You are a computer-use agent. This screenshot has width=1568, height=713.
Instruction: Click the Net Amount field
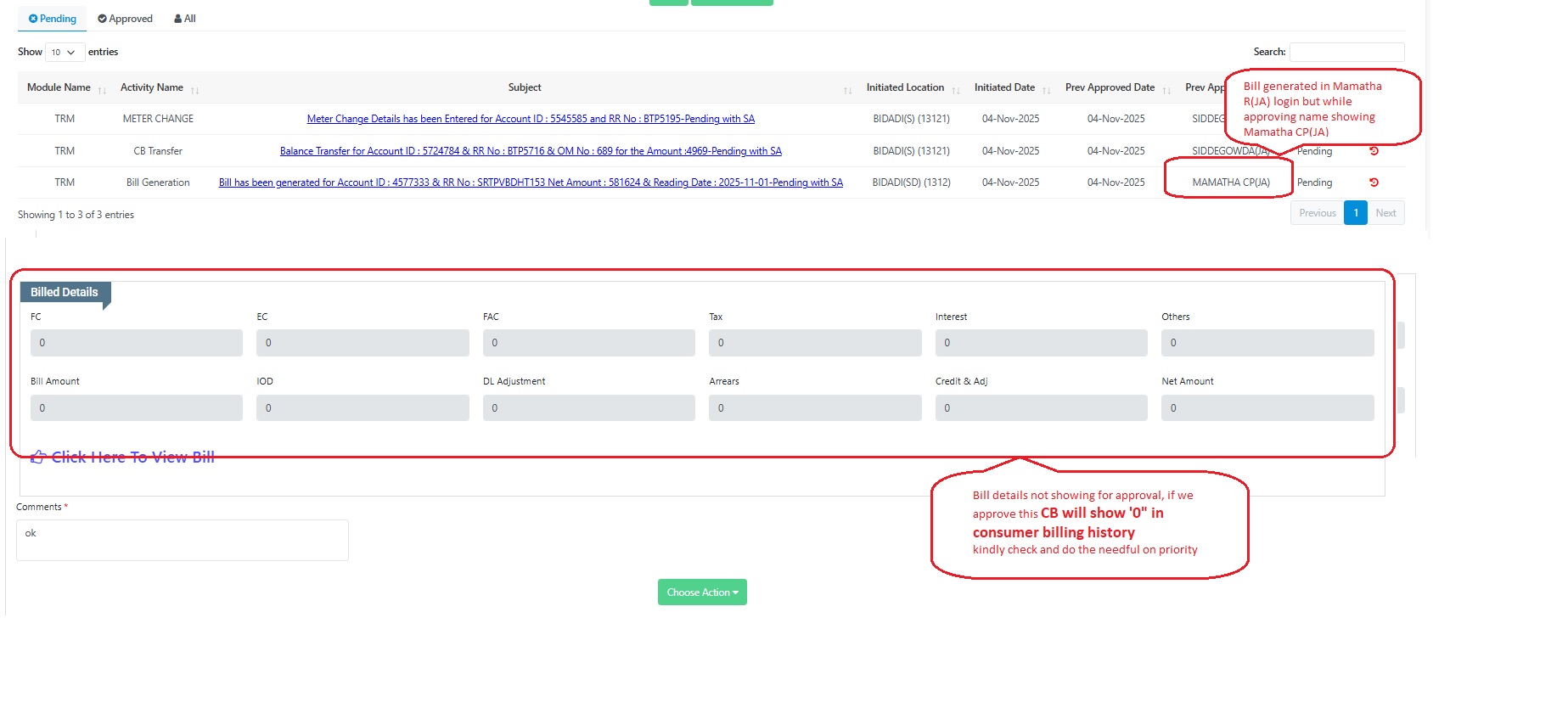pyautogui.click(x=1267, y=408)
